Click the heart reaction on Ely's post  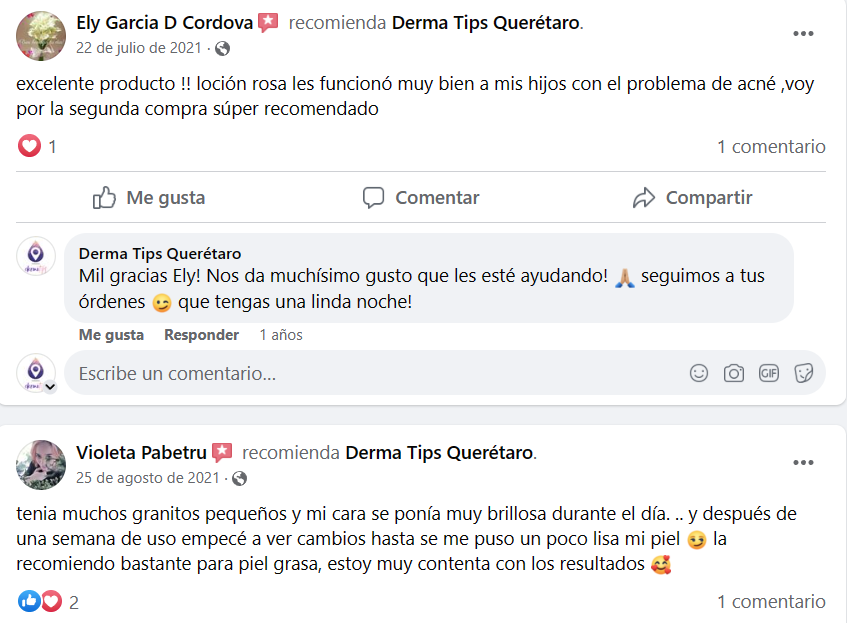(x=30, y=147)
